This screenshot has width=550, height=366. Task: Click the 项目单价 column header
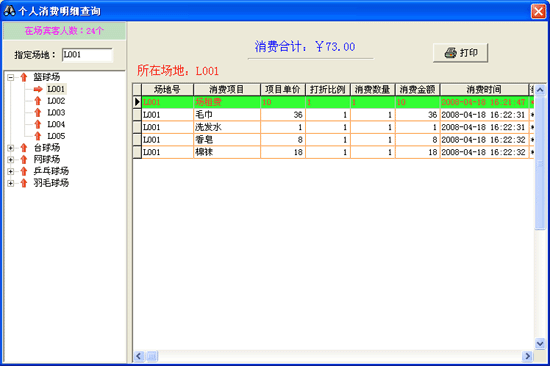coord(283,89)
